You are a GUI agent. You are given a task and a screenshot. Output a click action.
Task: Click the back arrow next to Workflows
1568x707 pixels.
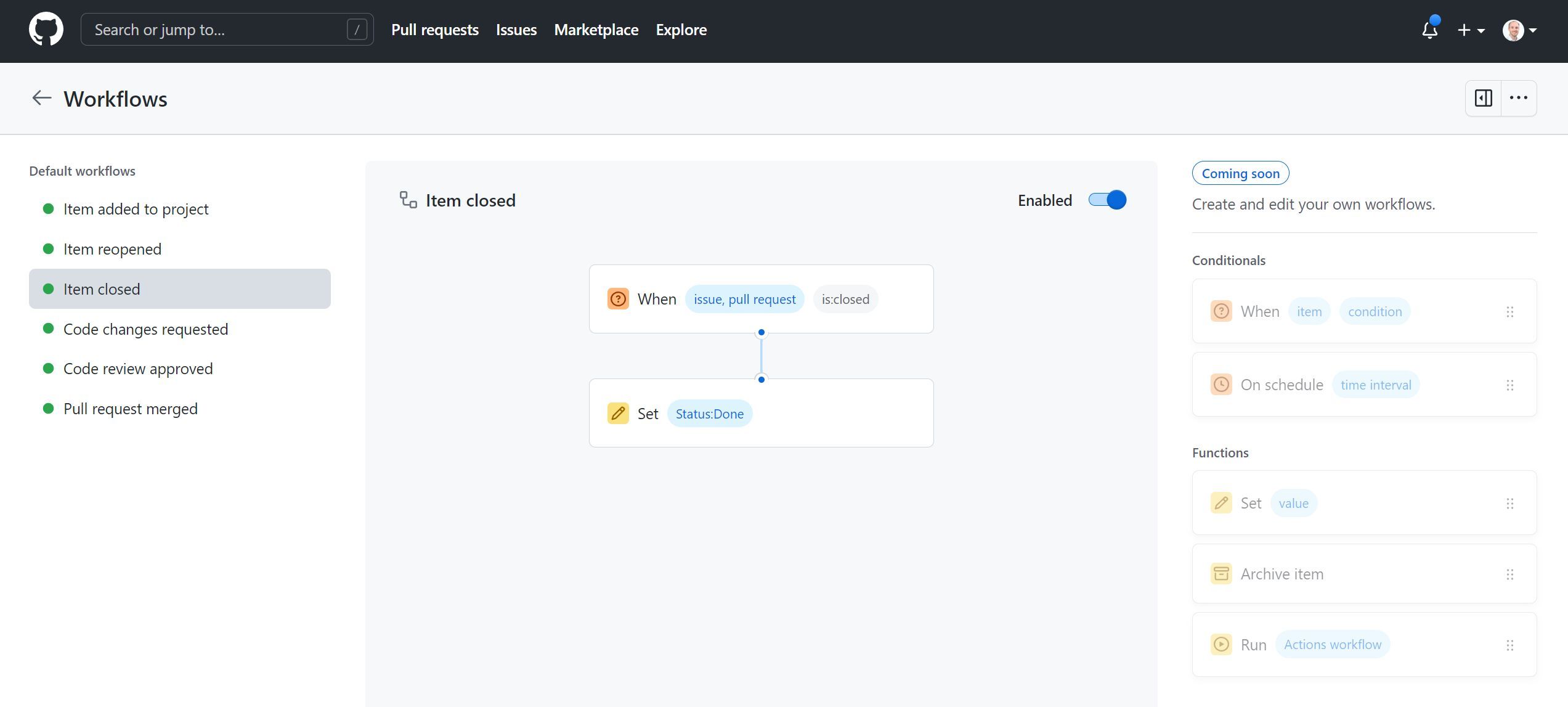point(41,98)
